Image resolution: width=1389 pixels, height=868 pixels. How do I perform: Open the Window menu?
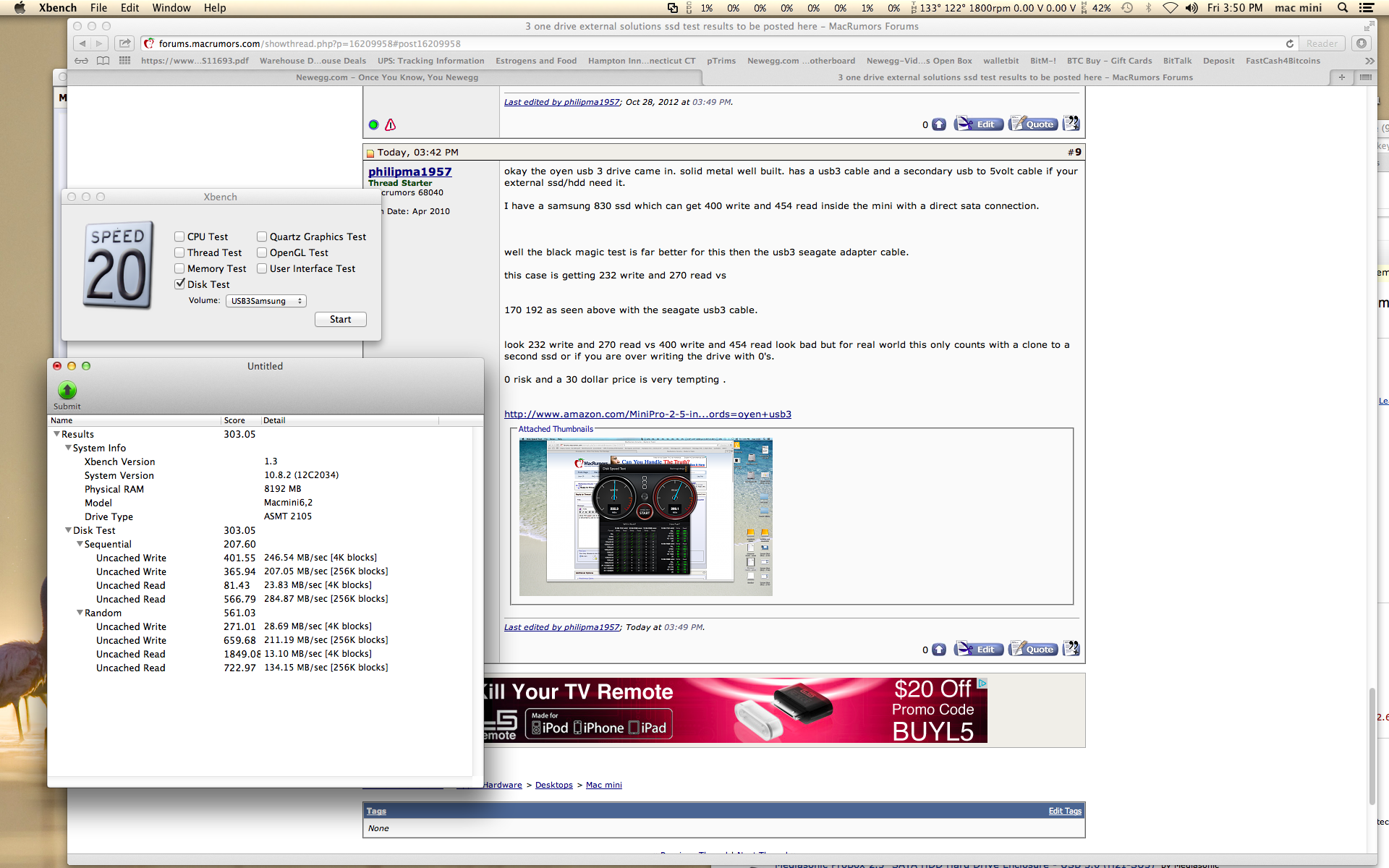[x=171, y=8]
